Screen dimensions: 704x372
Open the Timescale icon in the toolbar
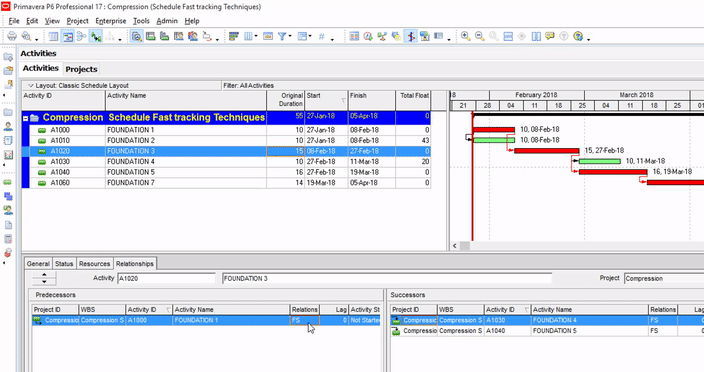coord(268,36)
